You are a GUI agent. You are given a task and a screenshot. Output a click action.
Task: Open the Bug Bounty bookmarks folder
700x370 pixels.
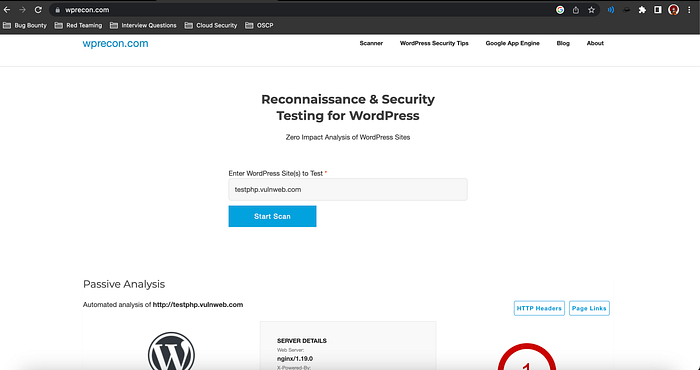coord(25,25)
